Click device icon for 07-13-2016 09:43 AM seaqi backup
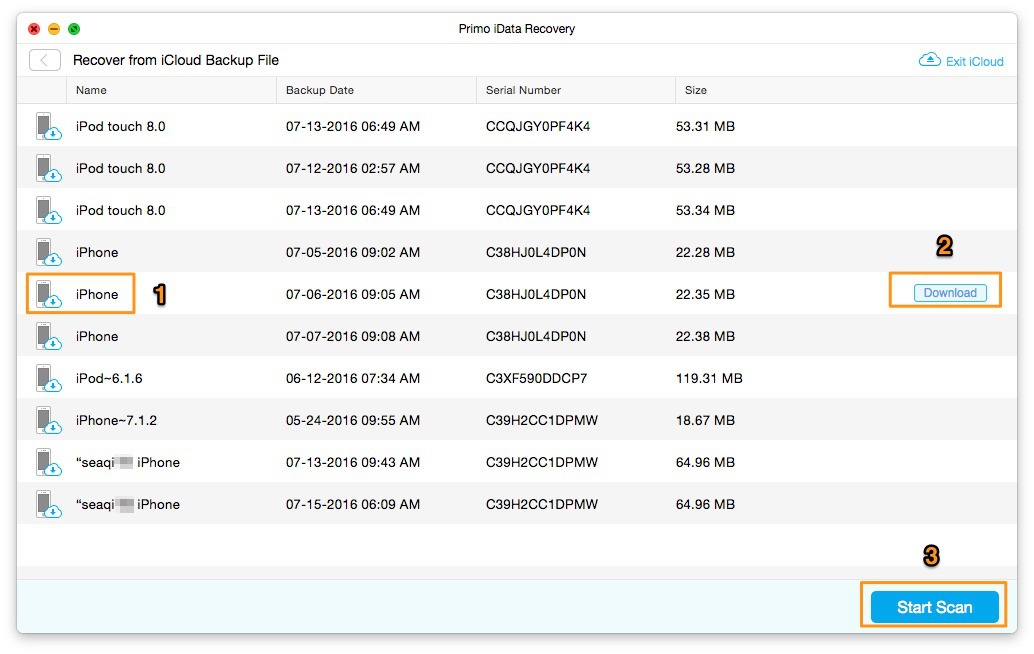The height and width of the screenshot is (654, 1034). click(x=48, y=463)
